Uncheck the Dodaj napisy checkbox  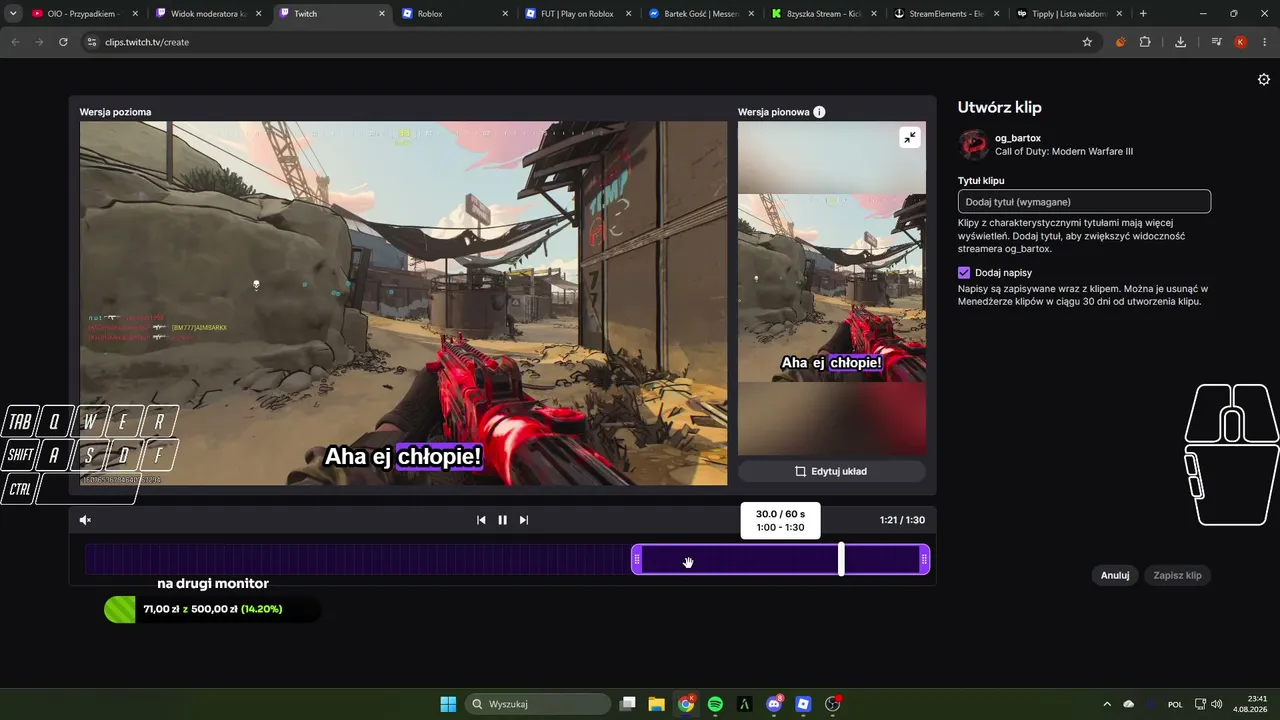click(964, 272)
